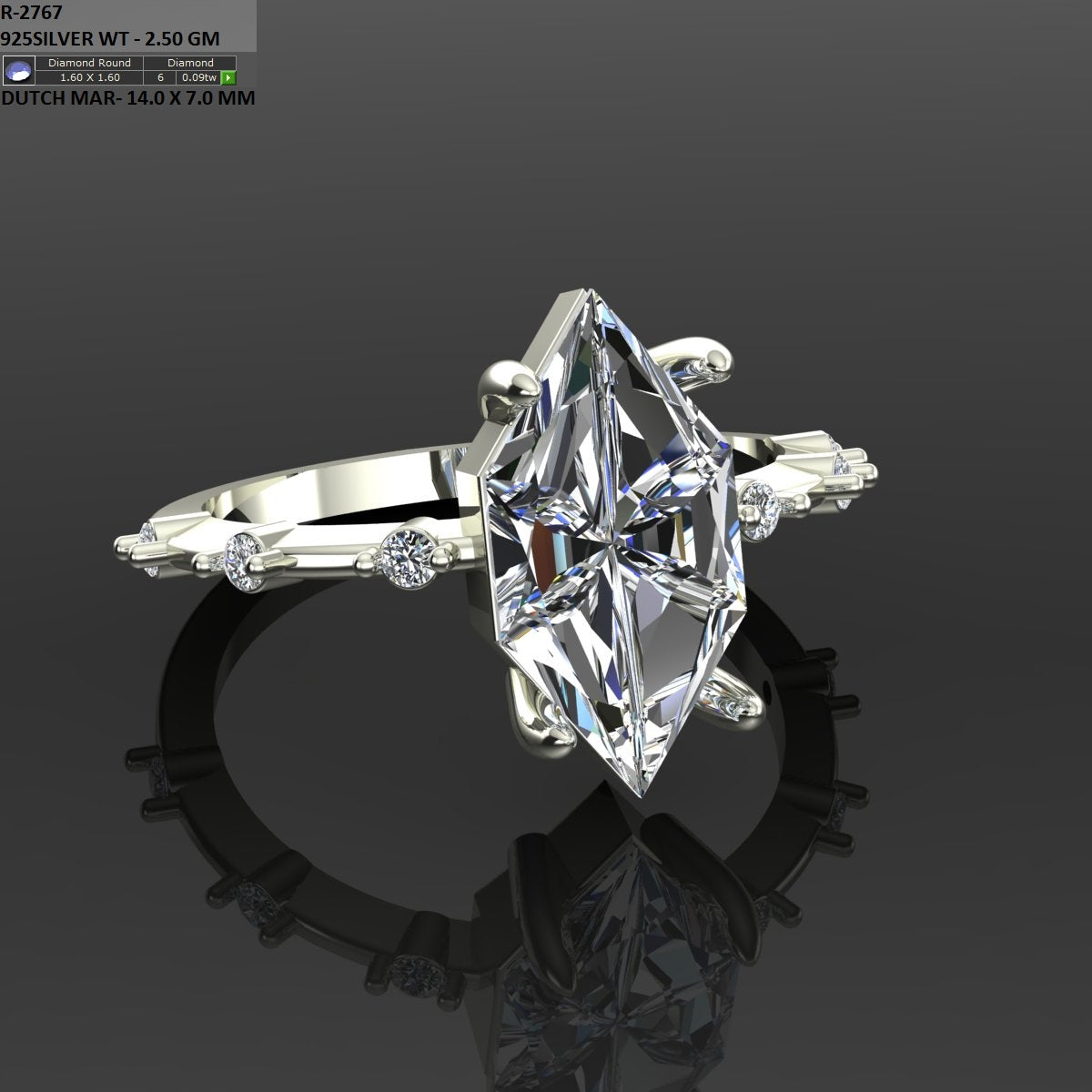Click the 925SILVER WT - 2.50 GM text
1092x1092 pixels.
(109, 39)
